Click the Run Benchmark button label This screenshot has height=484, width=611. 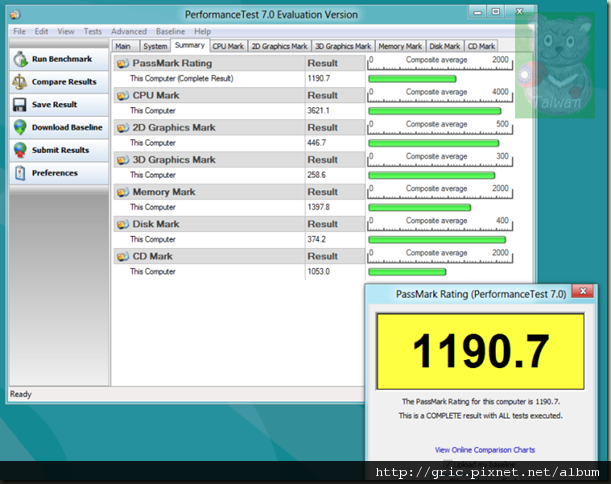[x=62, y=59]
